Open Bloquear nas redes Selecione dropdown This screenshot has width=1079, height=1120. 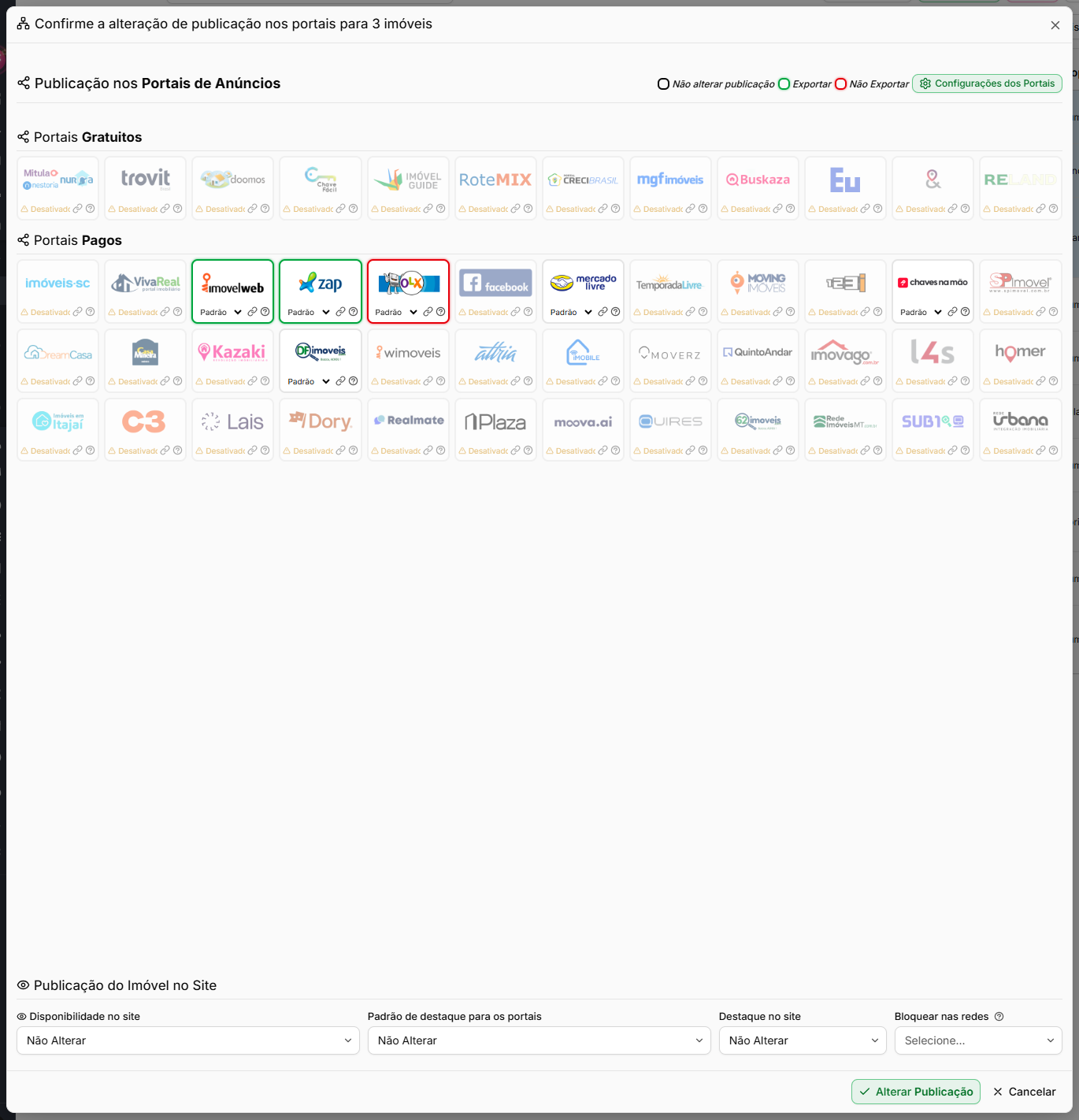[x=978, y=1040]
